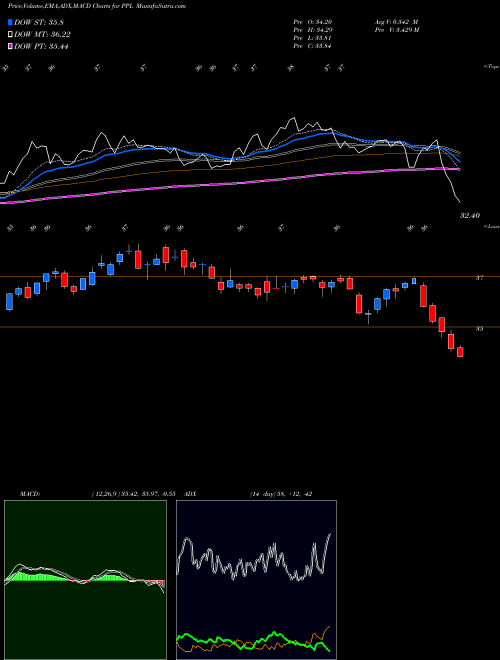Click the white DOW MT legend swatch
Viewport: 500px width, 660px height.
point(10,35)
